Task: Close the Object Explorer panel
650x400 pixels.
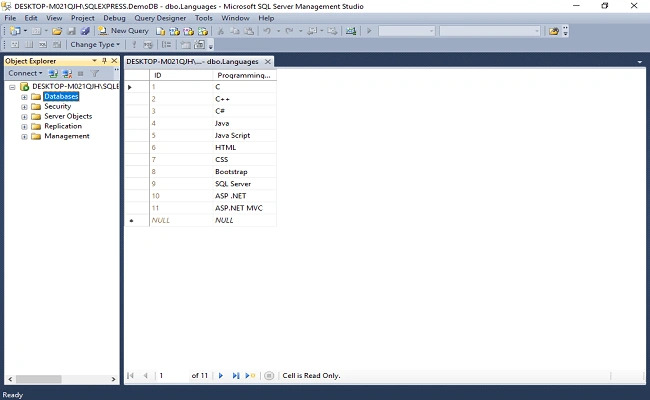Action: [x=114, y=61]
